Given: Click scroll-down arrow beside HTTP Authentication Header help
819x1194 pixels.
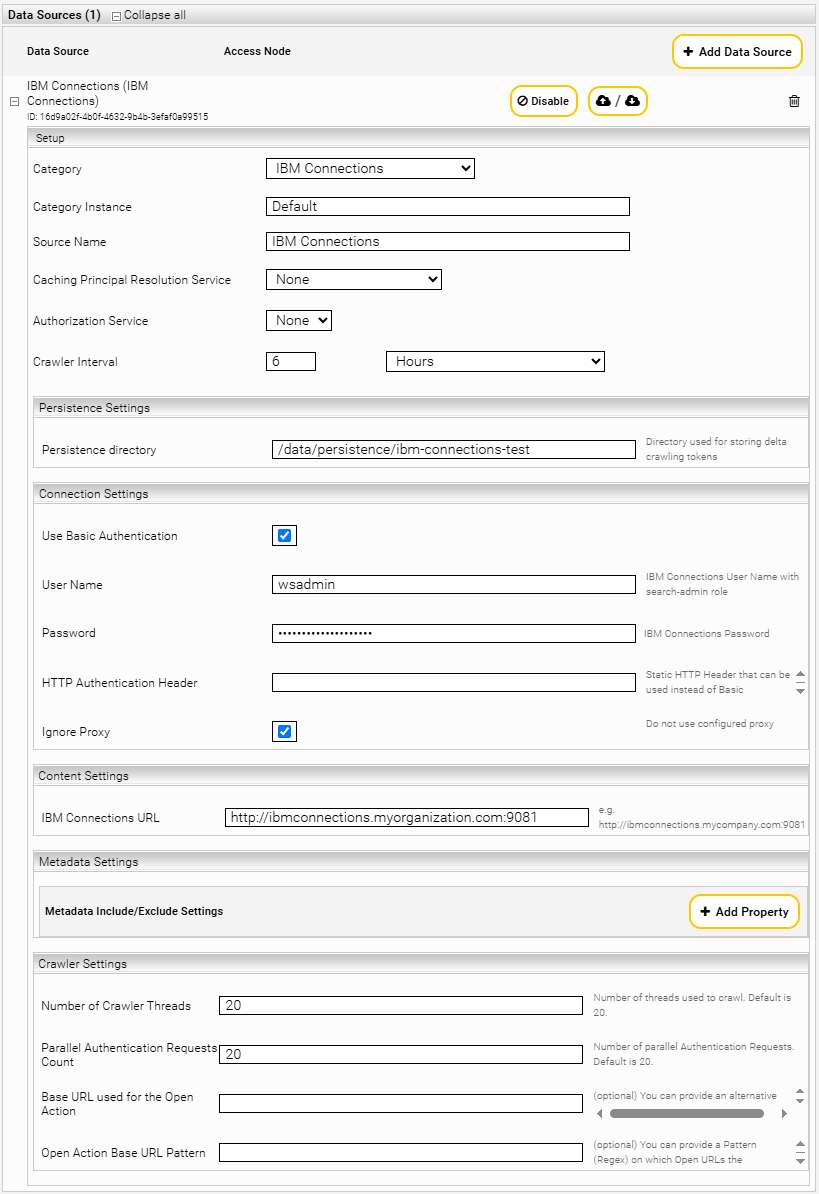Looking at the screenshot, I should 800,691.
